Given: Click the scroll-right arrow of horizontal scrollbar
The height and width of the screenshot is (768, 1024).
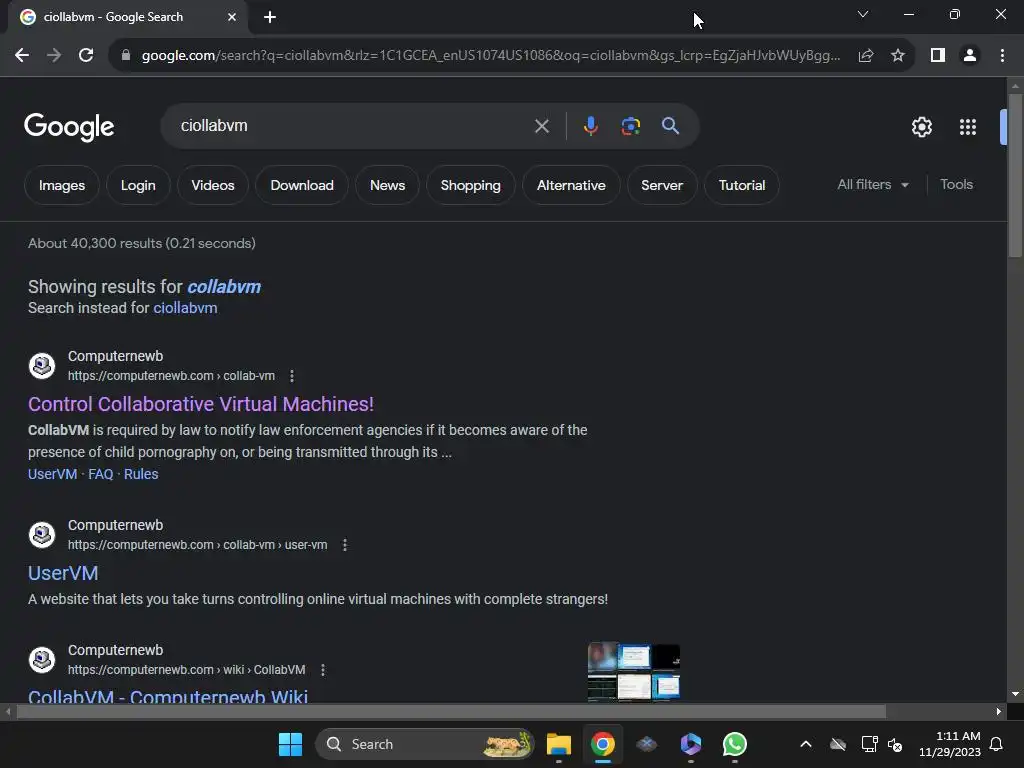Looking at the screenshot, I should (999, 712).
